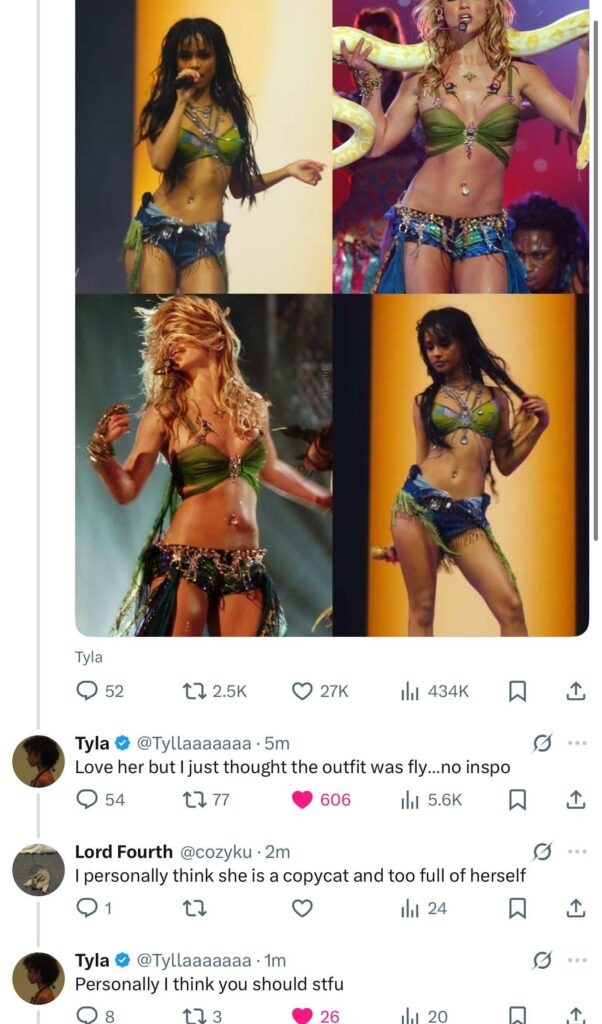Viewport: 602px width, 1024px height.
Task: Unlike Tyla's 'no inspo' reply
Action: tap(302, 799)
